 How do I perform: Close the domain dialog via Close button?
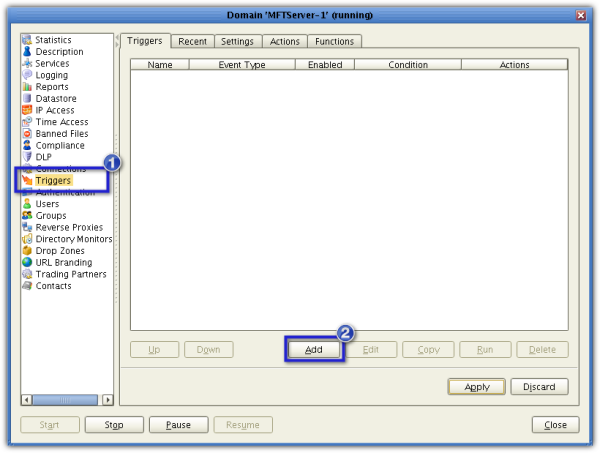(x=555, y=425)
